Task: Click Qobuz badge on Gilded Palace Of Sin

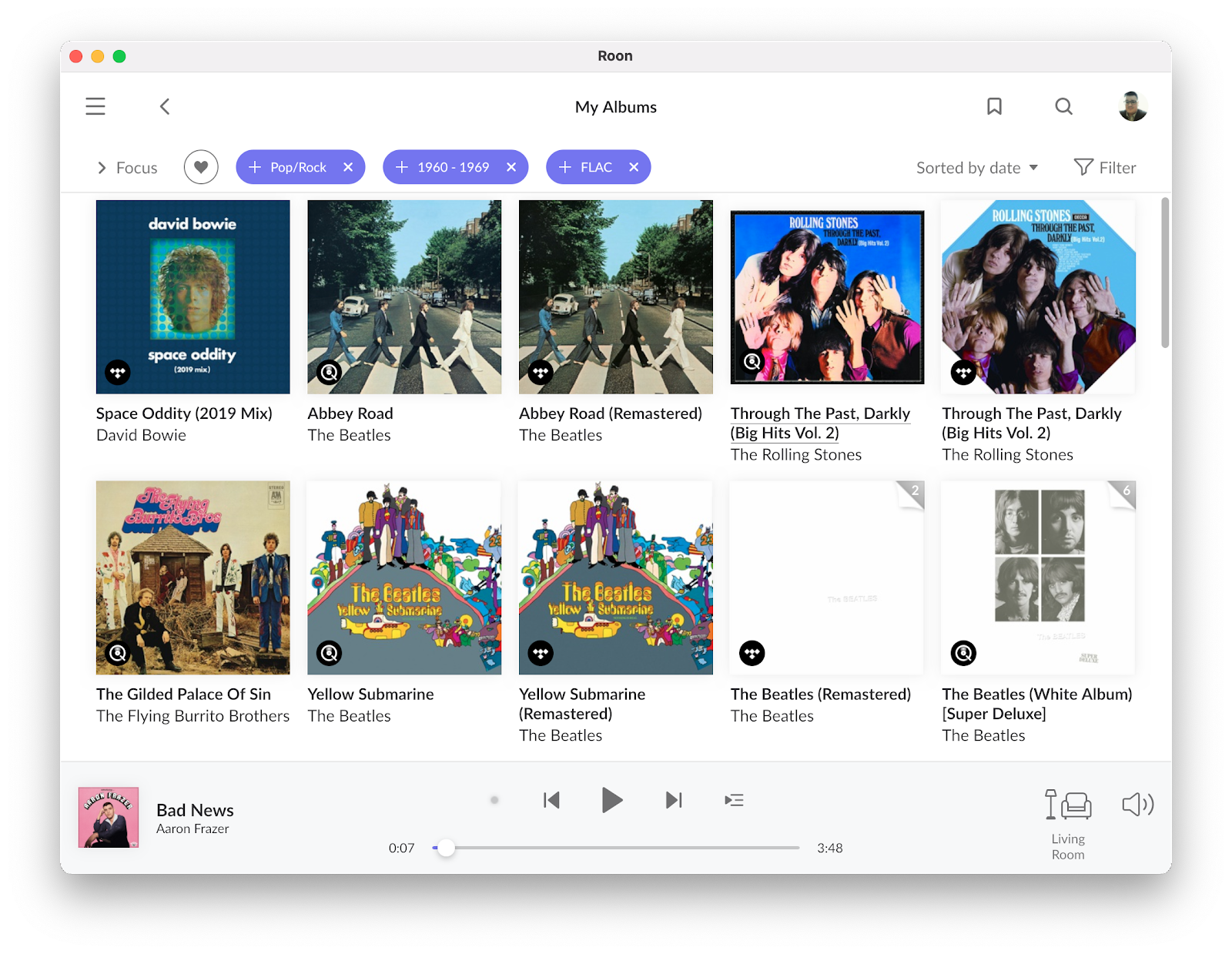Action: click(x=118, y=654)
